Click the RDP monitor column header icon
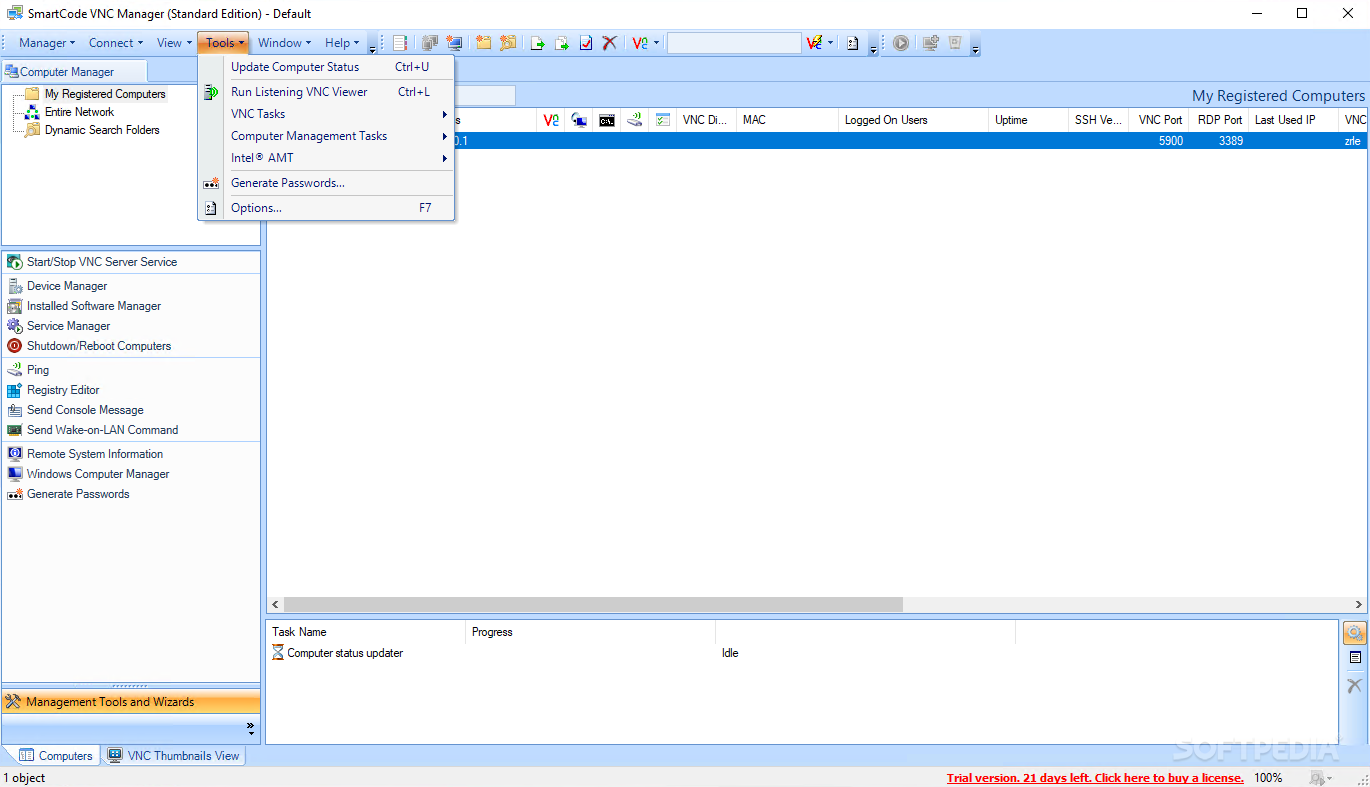This screenshot has height=787, width=1370. (x=579, y=120)
